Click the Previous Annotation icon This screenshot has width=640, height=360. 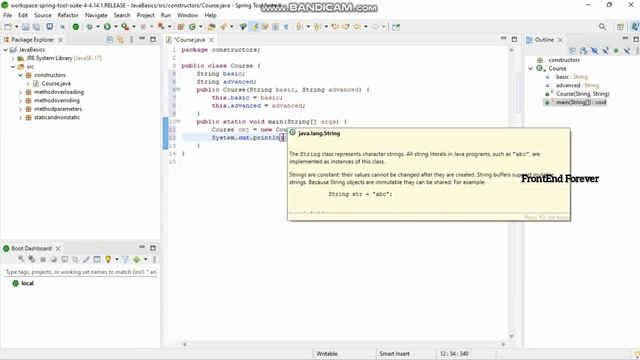coord(317,27)
